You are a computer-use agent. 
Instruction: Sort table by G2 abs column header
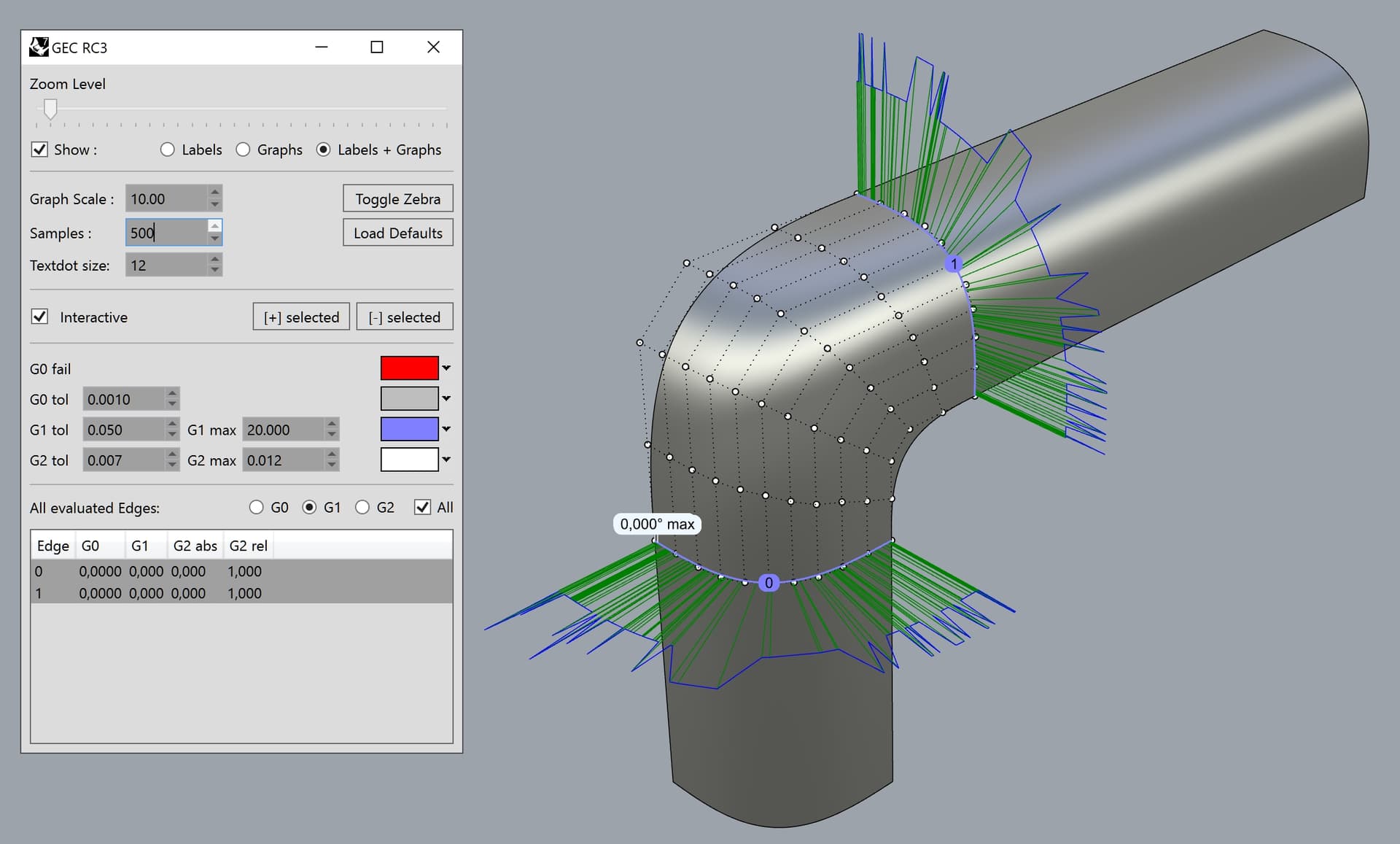(195, 546)
